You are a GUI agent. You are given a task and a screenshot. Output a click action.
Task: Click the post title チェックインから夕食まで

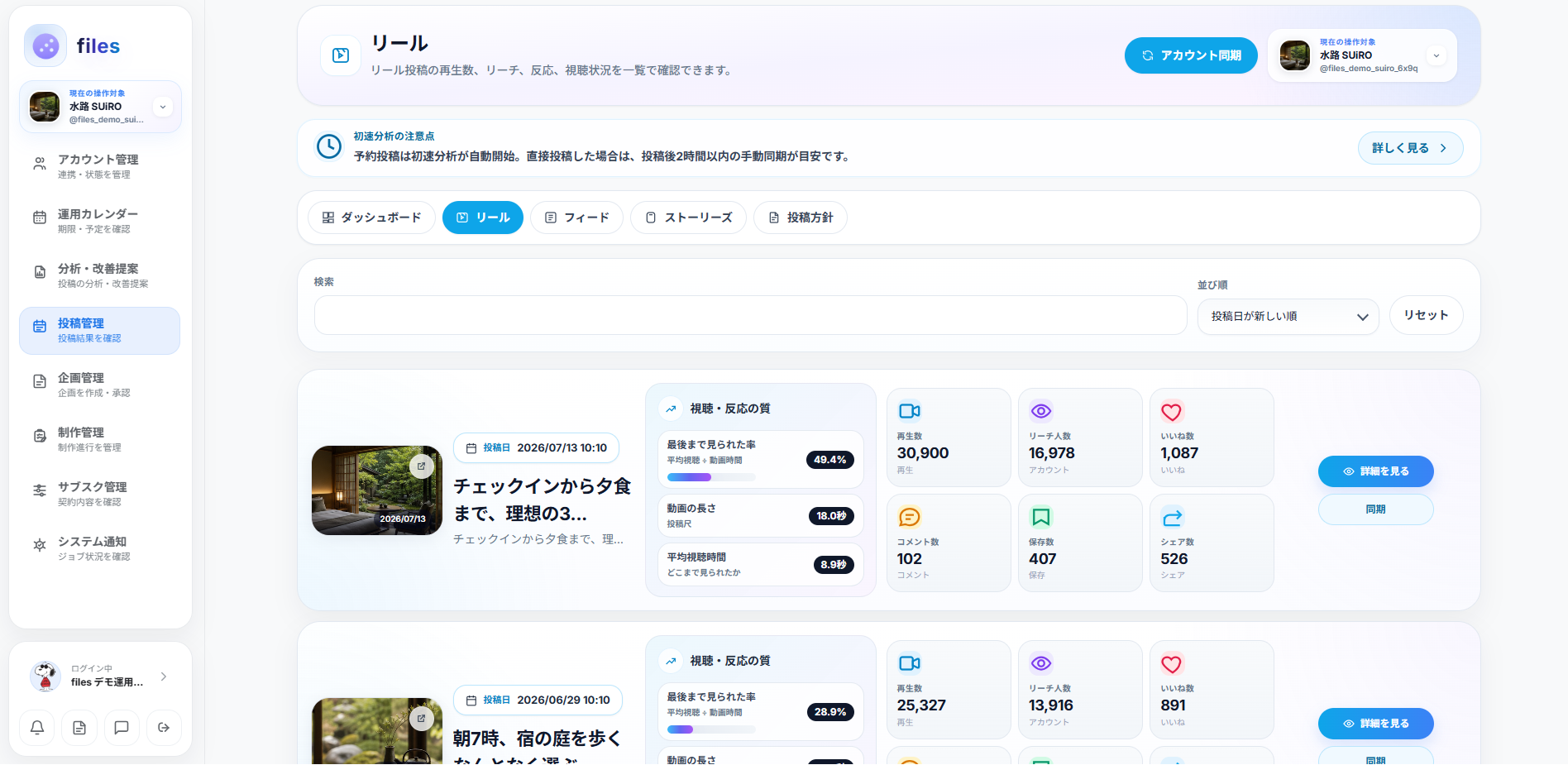point(542,500)
